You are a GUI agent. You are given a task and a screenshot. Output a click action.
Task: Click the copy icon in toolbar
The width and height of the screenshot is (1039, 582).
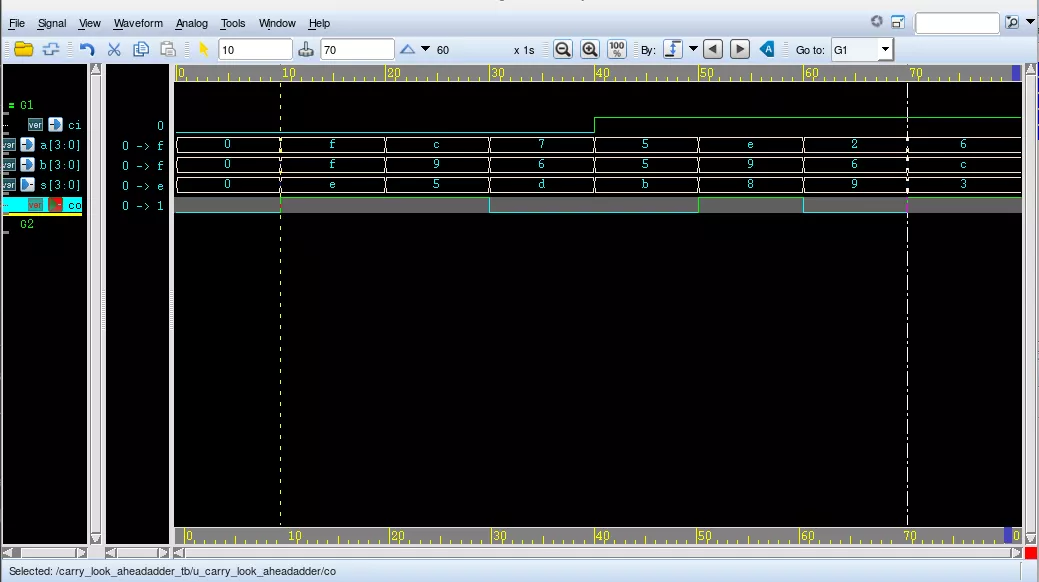[x=141, y=50]
